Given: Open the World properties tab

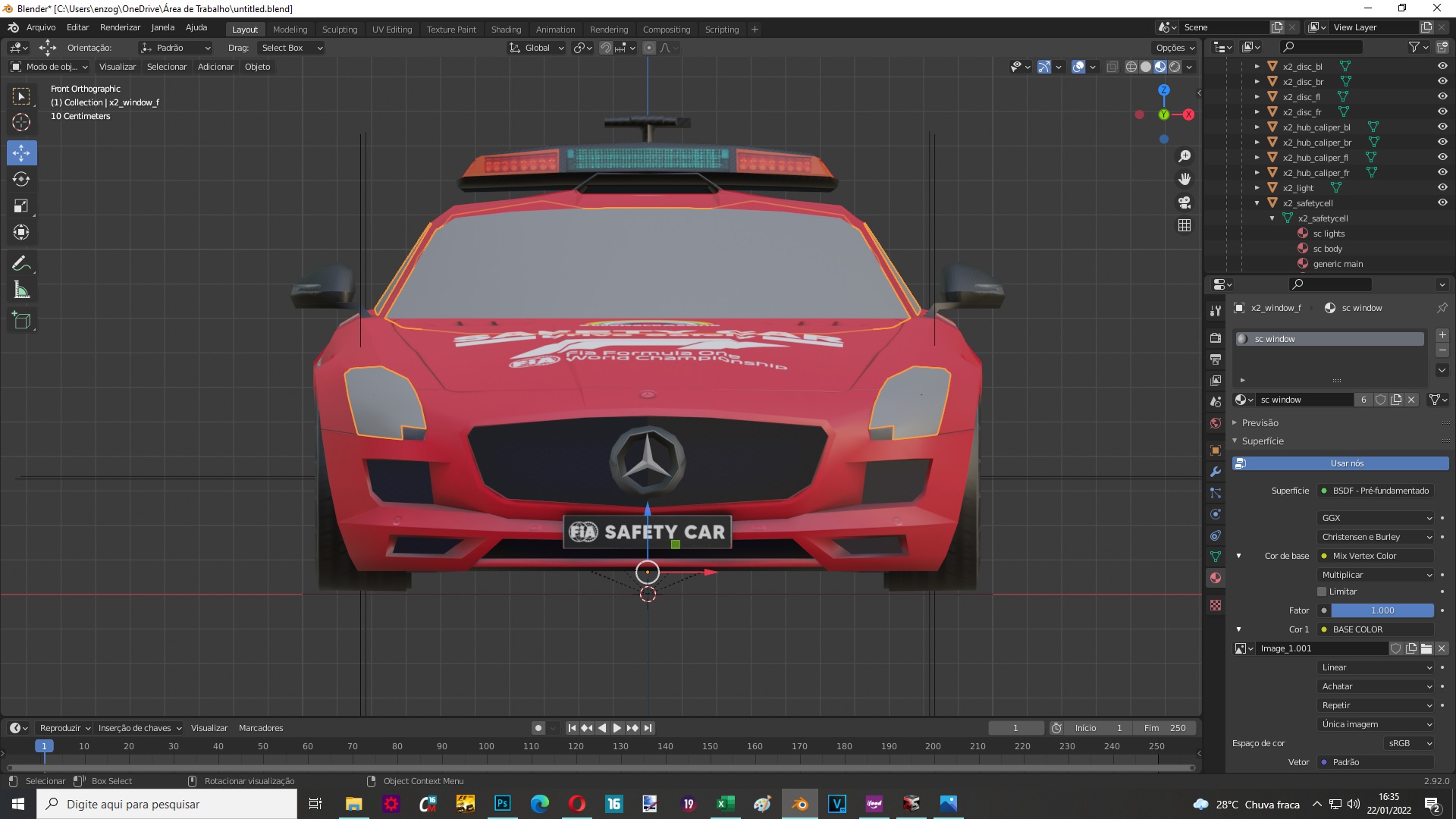Looking at the screenshot, I should pyautogui.click(x=1216, y=422).
